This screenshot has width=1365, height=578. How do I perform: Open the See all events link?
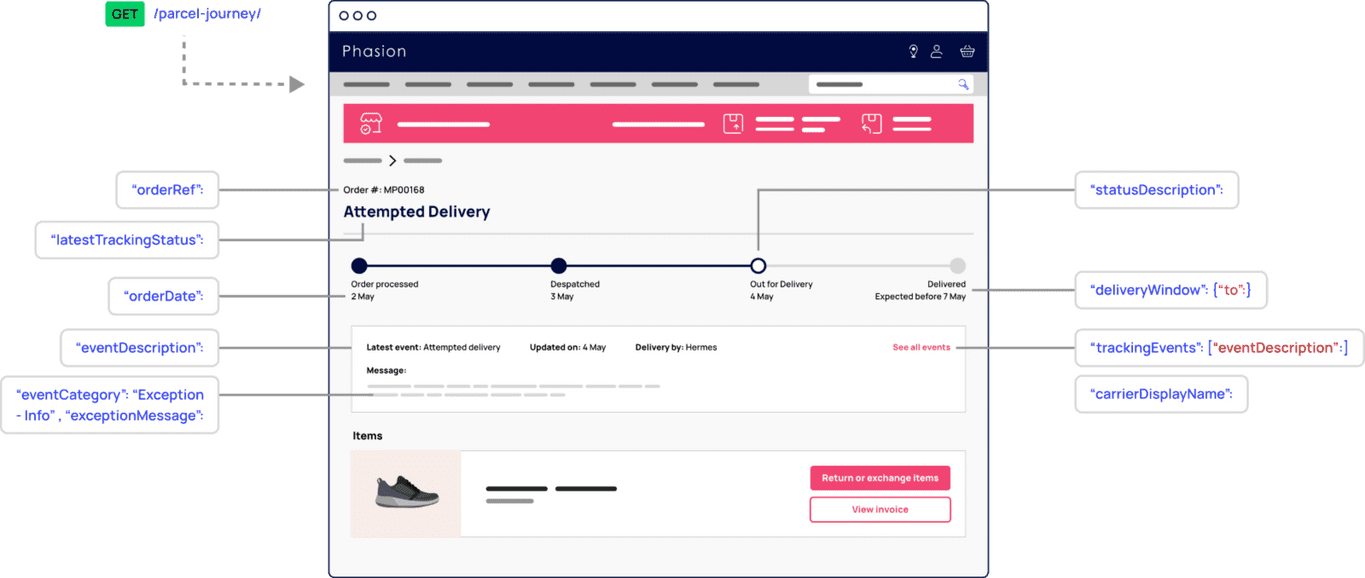point(921,348)
